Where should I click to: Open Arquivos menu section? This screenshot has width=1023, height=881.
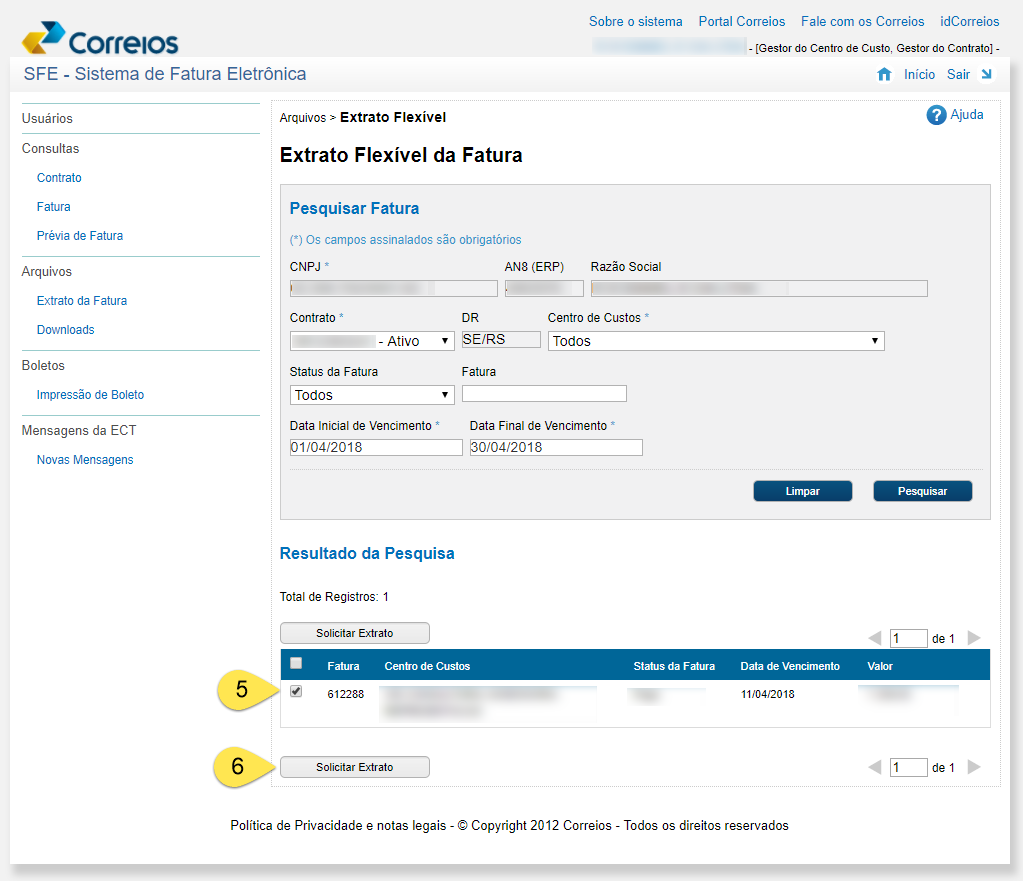point(47,271)
